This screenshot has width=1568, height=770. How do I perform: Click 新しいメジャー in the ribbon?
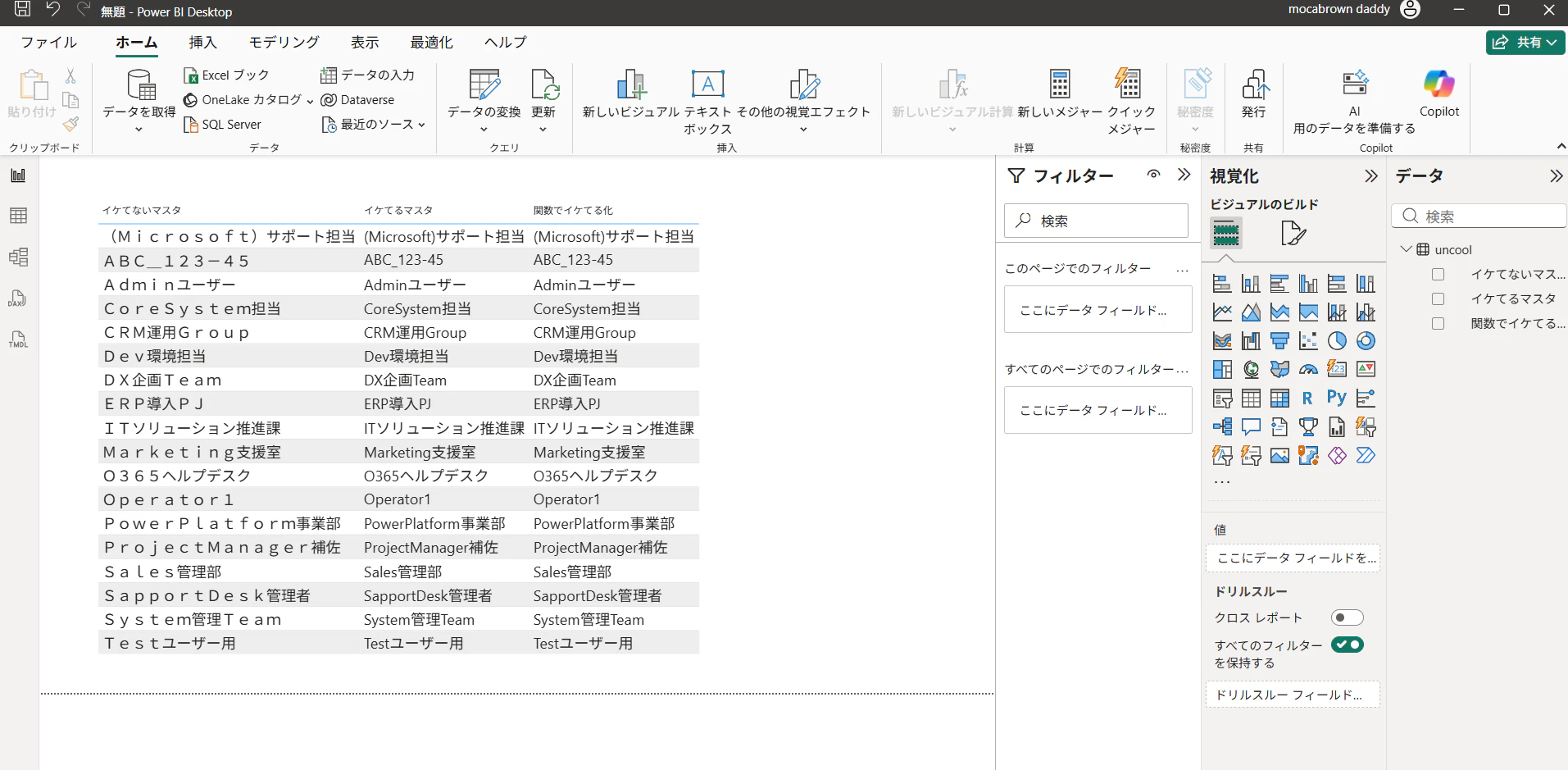click(1060, 93)
